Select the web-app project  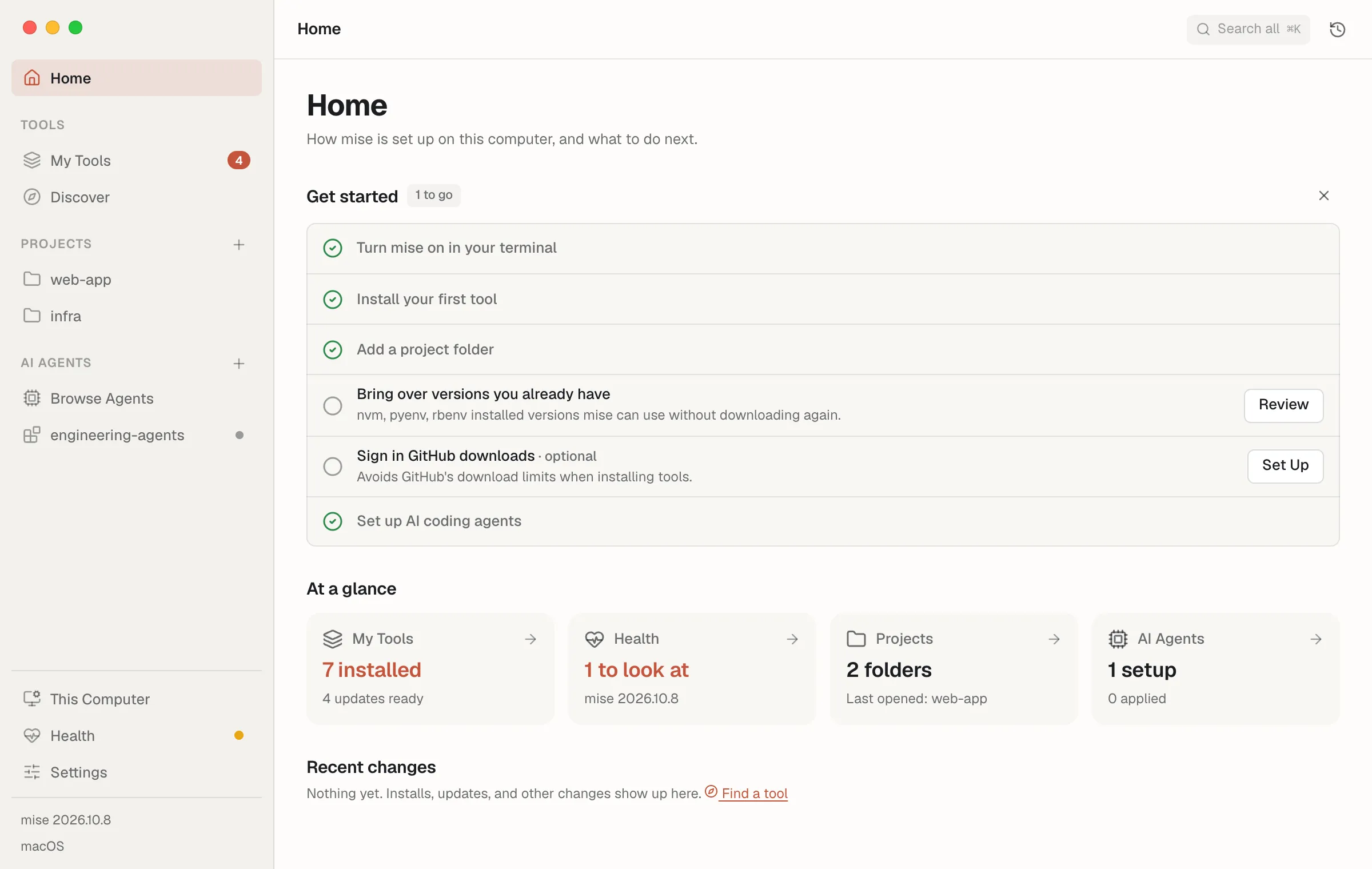pos(137,279)
